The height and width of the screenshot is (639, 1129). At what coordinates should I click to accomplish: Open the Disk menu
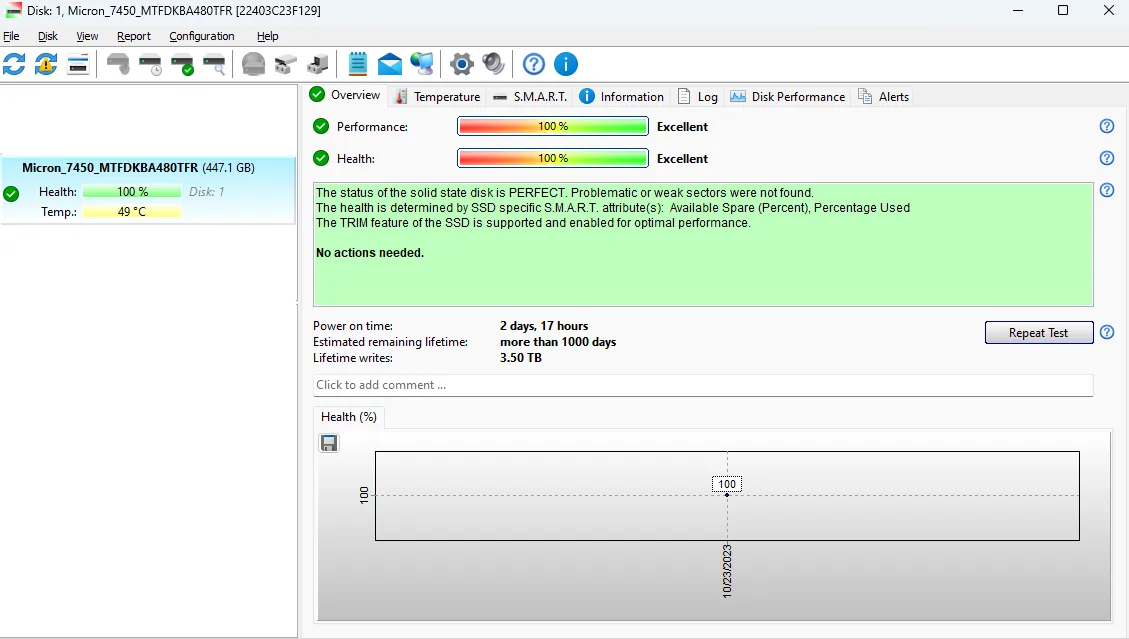coord(48,36)
